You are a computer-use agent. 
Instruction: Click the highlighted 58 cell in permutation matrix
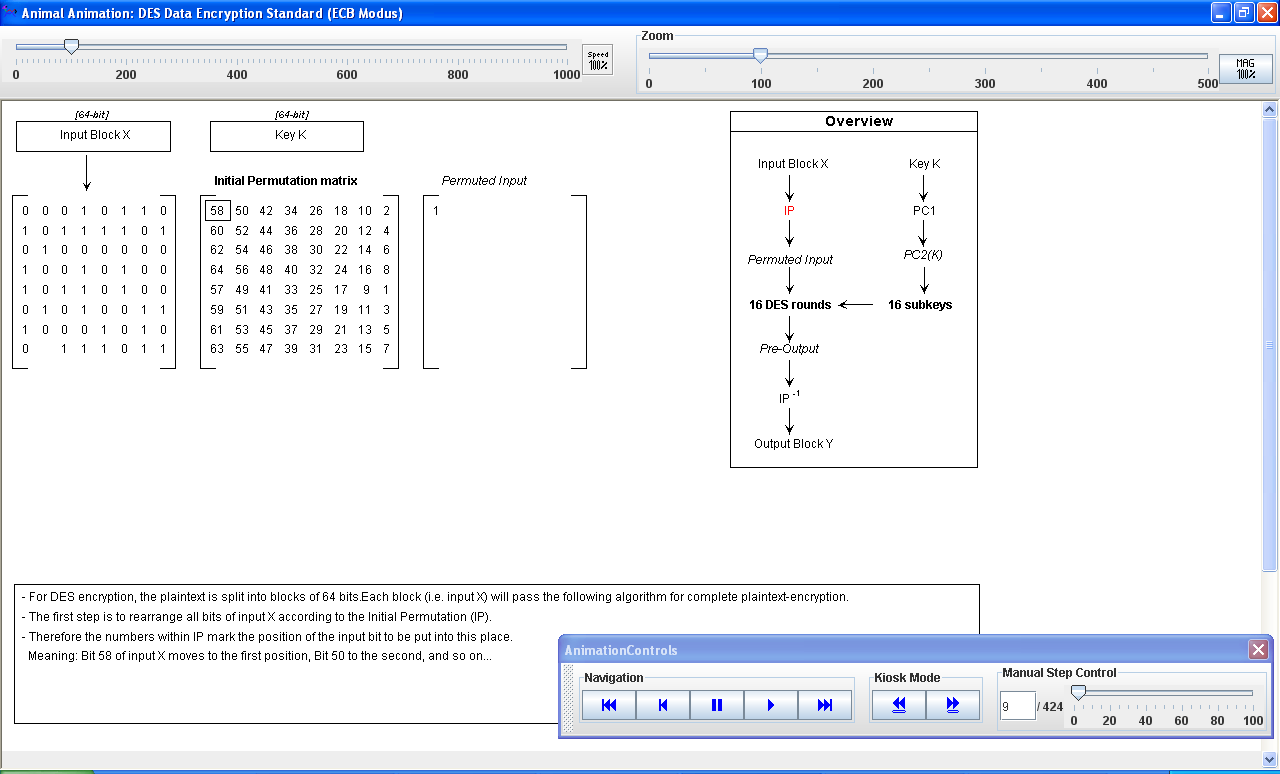click(x=217, y=210)
